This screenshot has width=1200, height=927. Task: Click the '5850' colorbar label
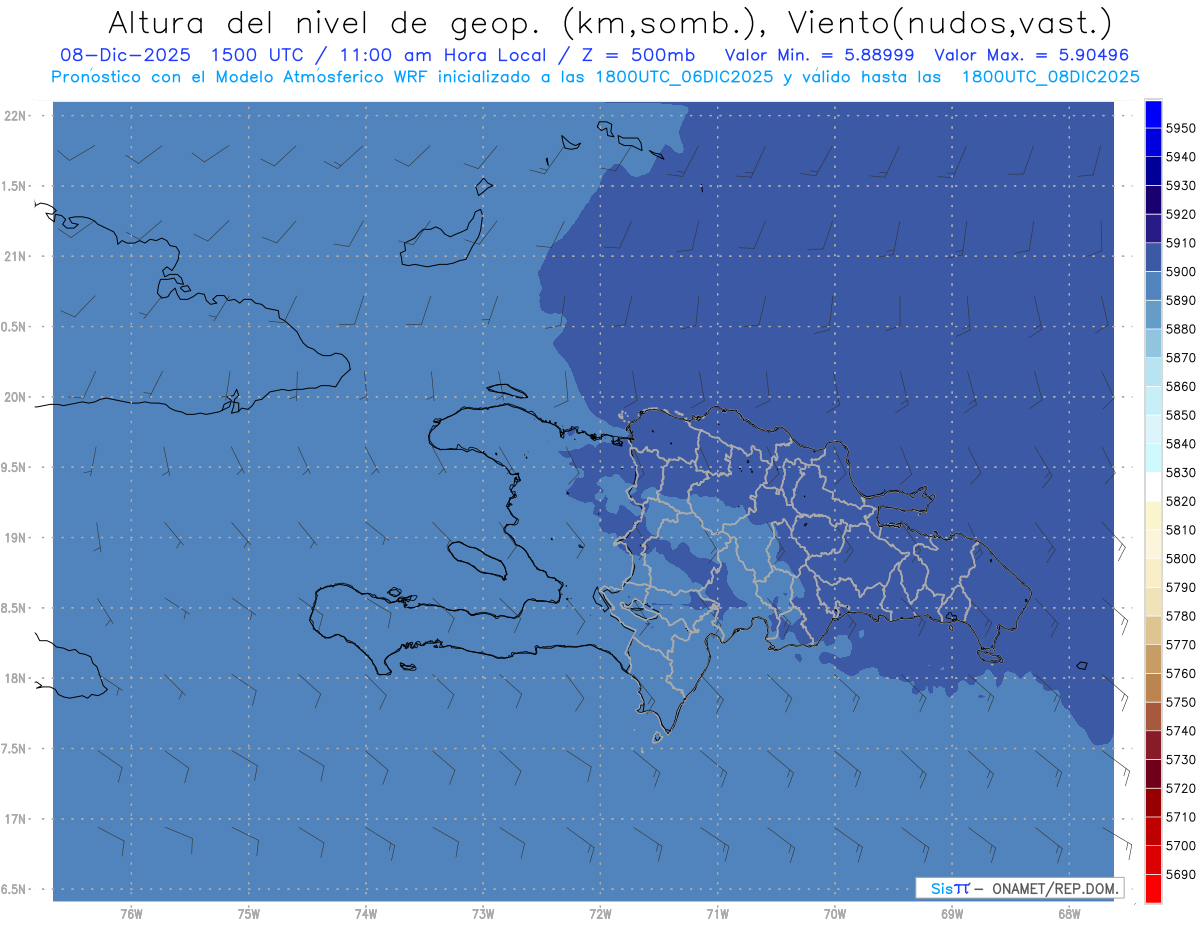click(1181, 415)
